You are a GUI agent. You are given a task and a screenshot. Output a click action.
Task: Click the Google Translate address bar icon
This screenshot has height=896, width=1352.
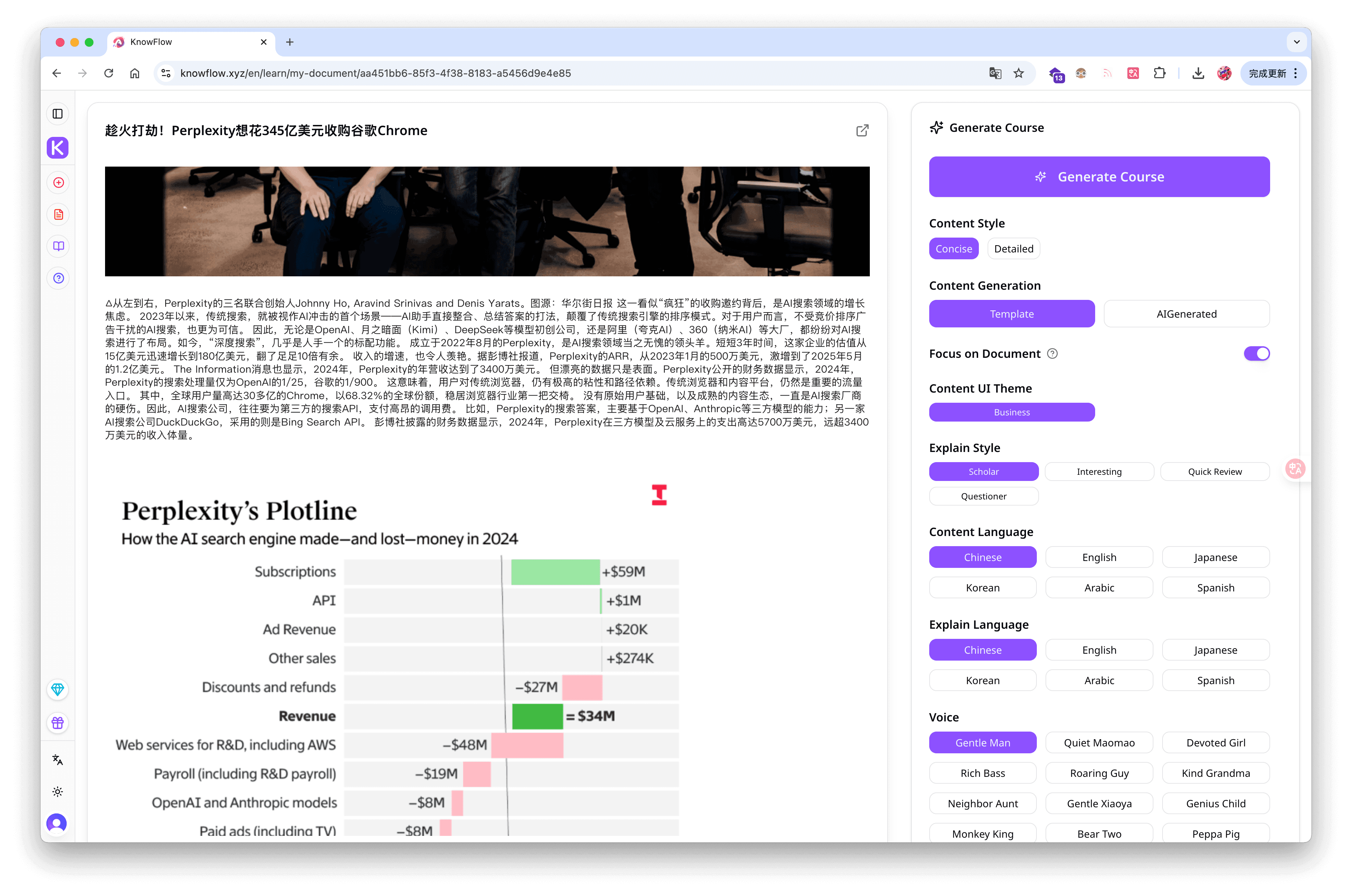pyautogui.click(x=995, y=73)
